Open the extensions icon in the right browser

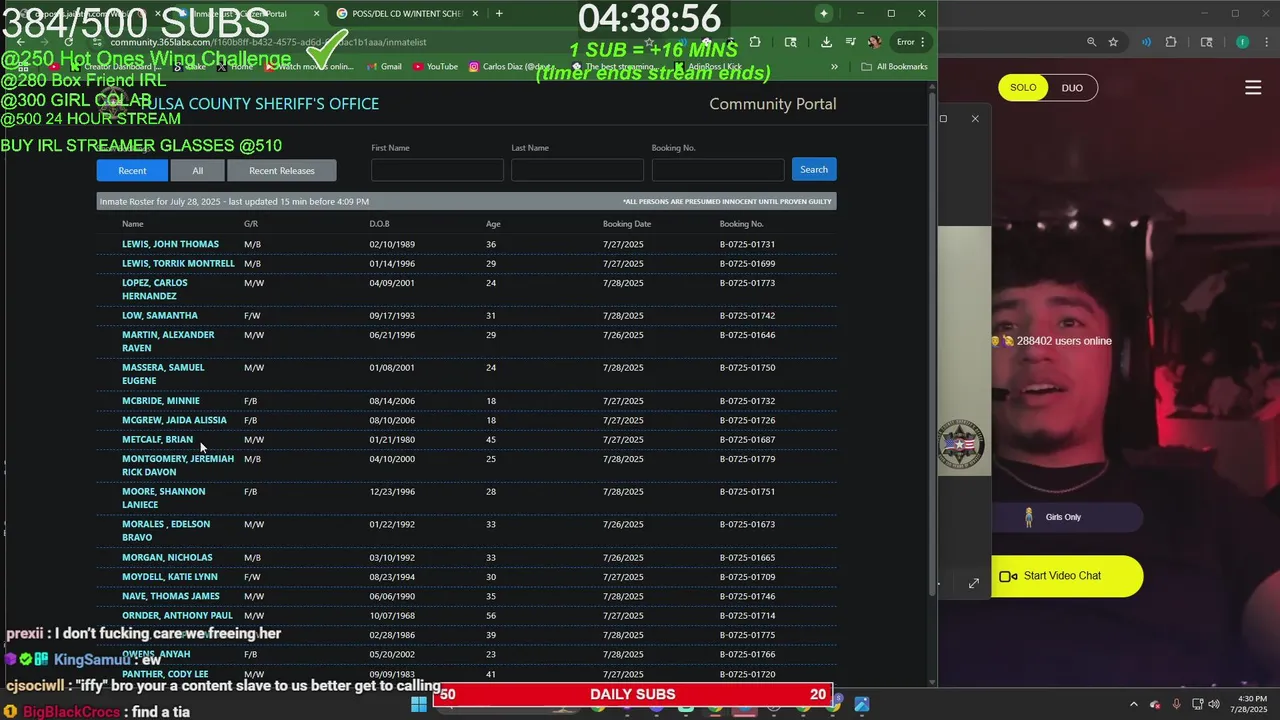pyautogui.click(x=1171, y=42)
